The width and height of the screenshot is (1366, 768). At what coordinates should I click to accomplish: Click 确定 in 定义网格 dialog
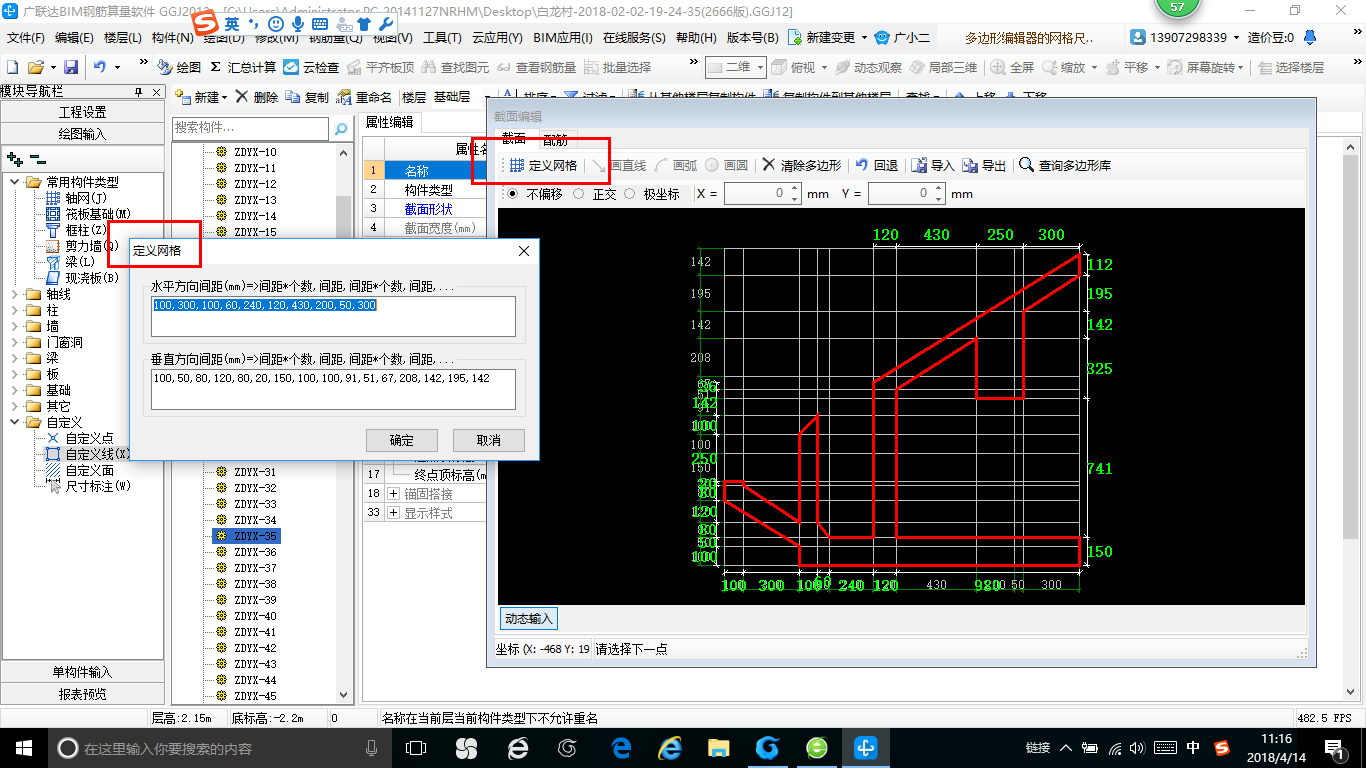[401, 440]
